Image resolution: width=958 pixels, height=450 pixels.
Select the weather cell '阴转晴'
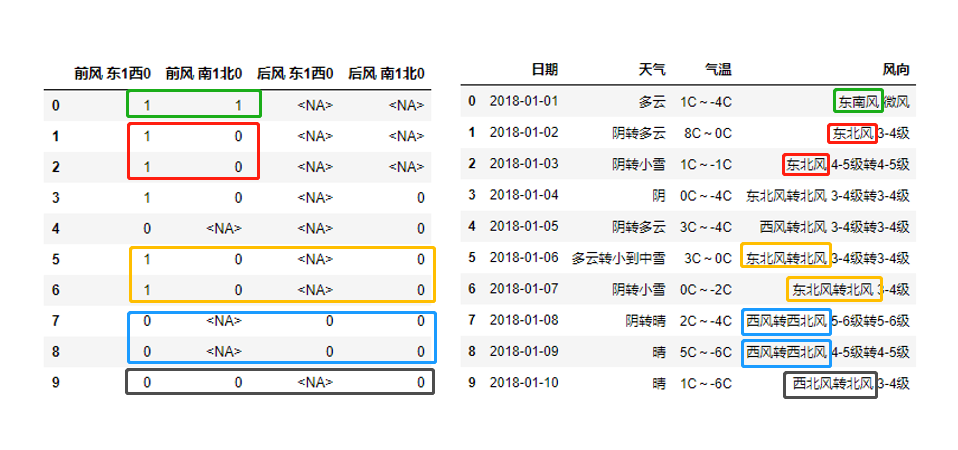tap(646, 321)
